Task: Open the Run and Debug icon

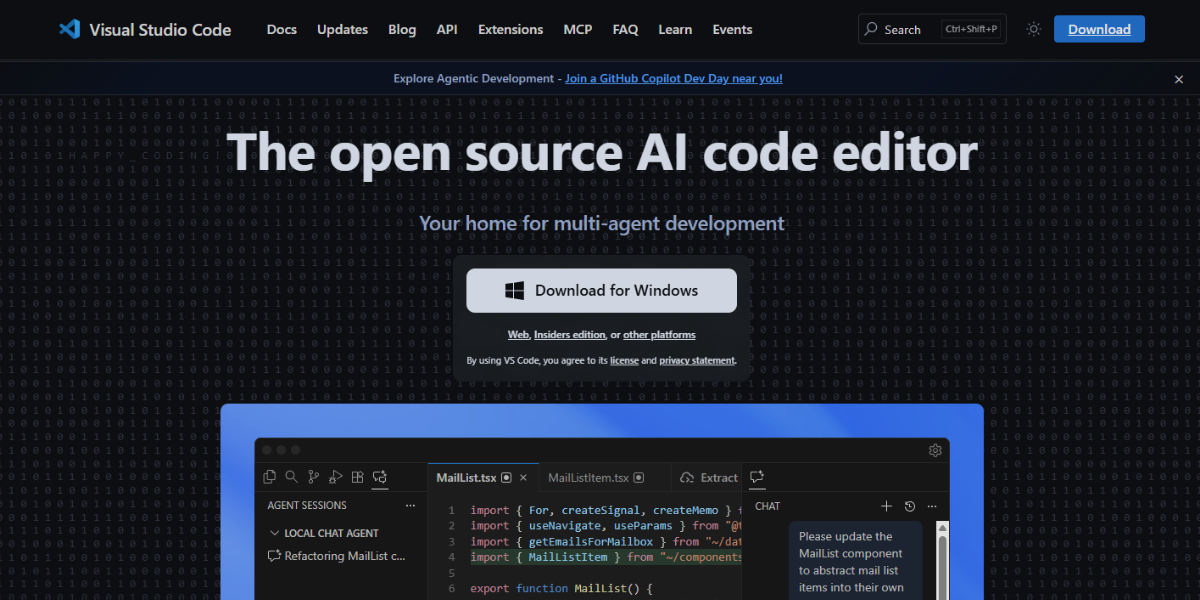Action: coord(335,477)
